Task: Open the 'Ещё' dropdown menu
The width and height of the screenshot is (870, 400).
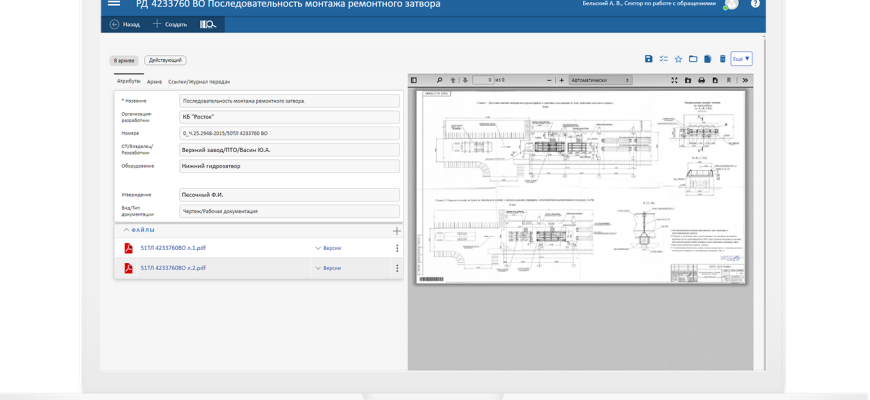Action: pos(741,59)
